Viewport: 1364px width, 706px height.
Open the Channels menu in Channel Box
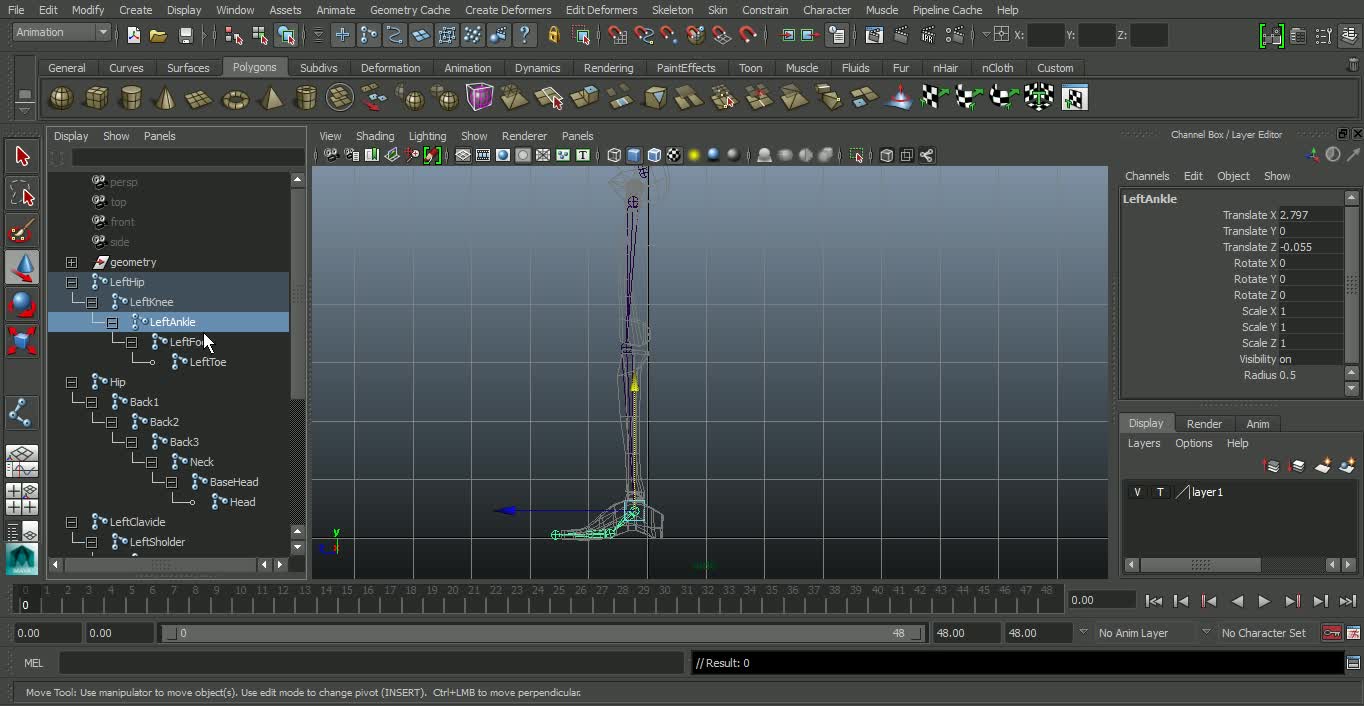tap(1147, 176)
